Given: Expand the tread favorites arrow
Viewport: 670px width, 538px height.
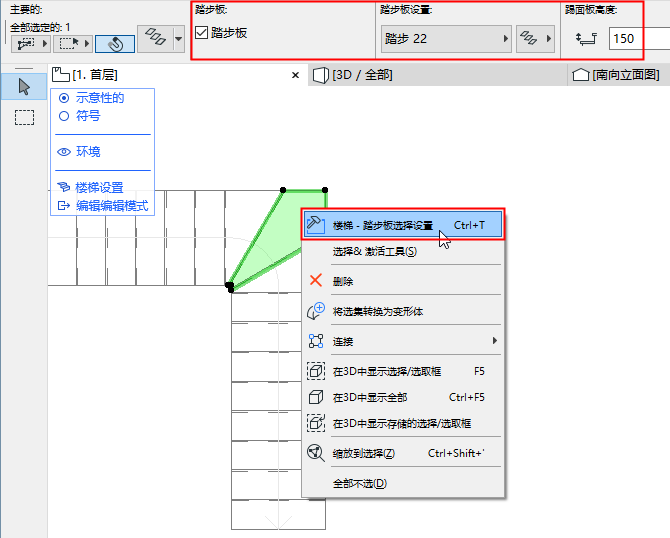Looking at the screenshot, I should pos(549,39).
